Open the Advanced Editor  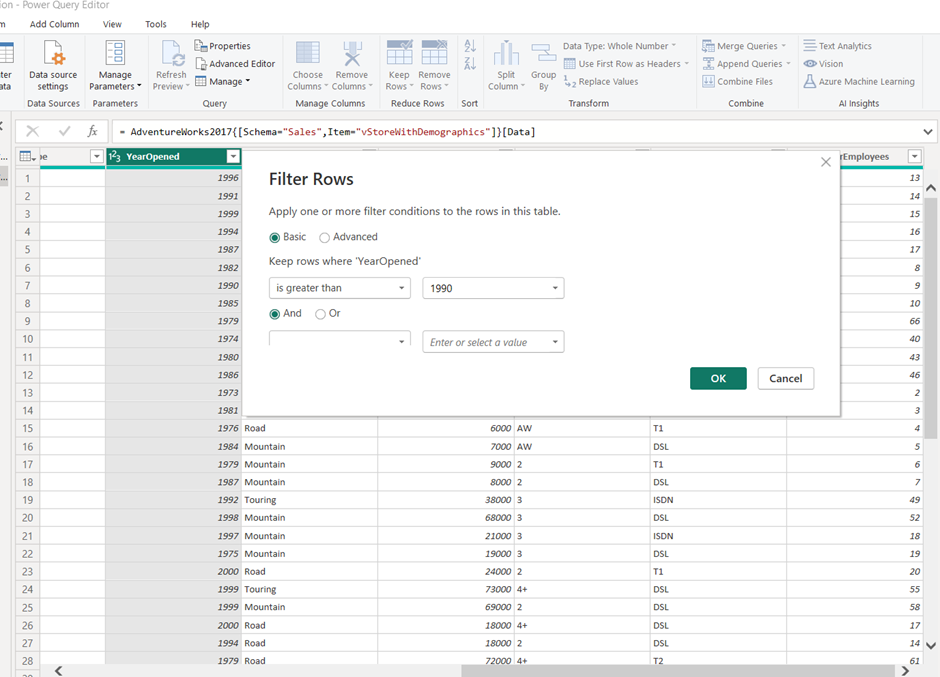(235, 64)
